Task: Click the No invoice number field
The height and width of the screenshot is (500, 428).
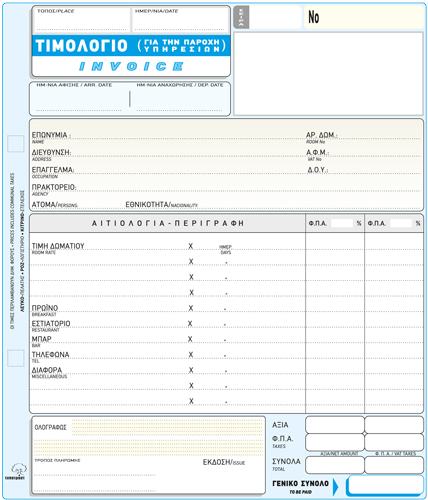Action: point(364,17)
